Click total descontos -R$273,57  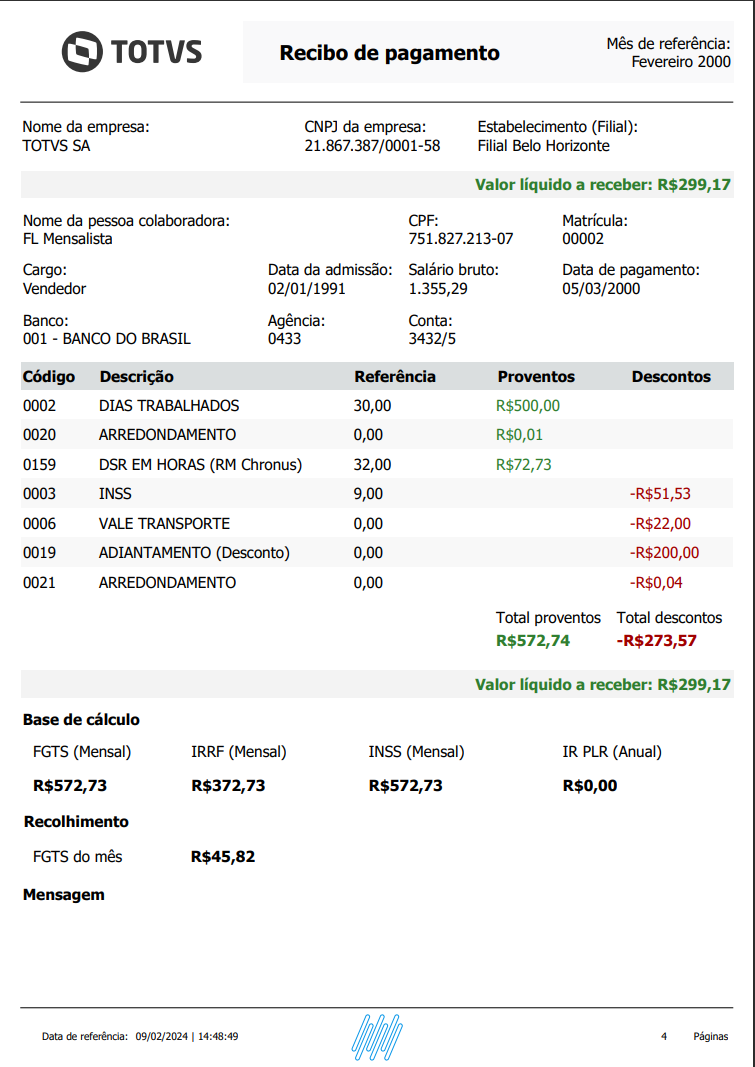pyautogui.click(x=656, y=640)
